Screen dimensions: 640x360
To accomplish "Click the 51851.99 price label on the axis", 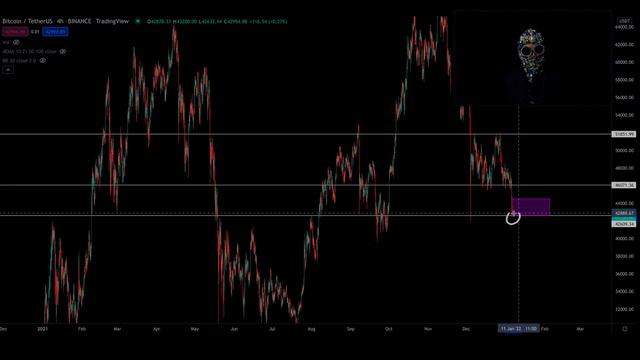I will coord(624,134).
